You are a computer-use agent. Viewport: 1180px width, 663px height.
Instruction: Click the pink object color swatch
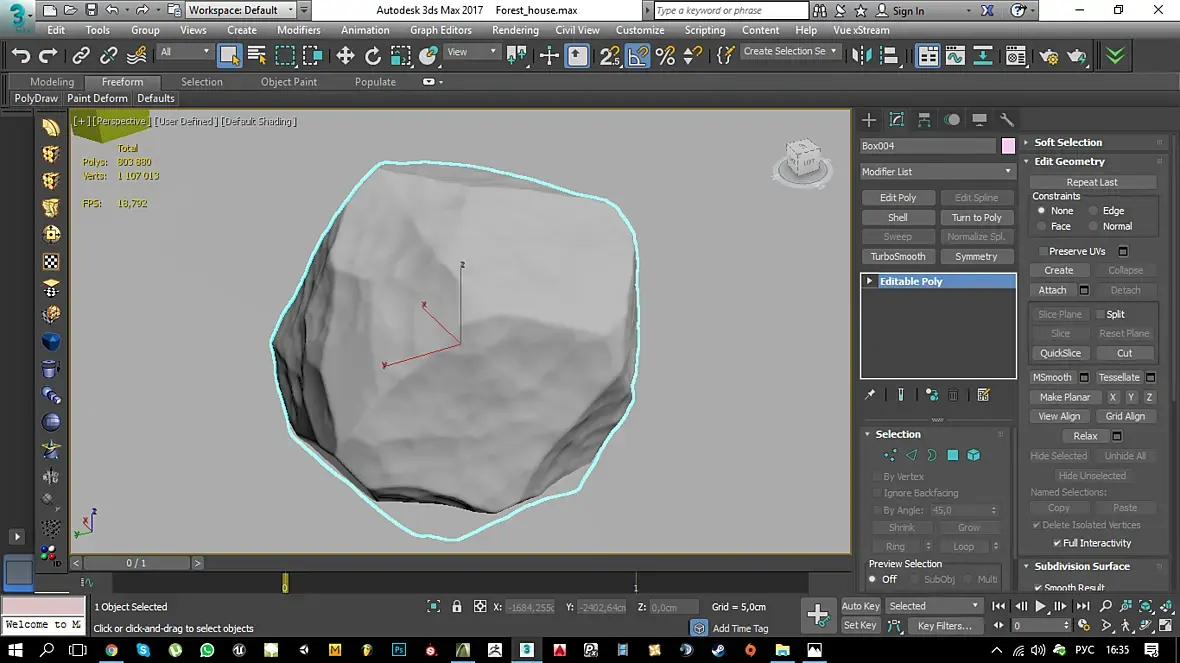pyautogui.click(x=1008, y=146)
